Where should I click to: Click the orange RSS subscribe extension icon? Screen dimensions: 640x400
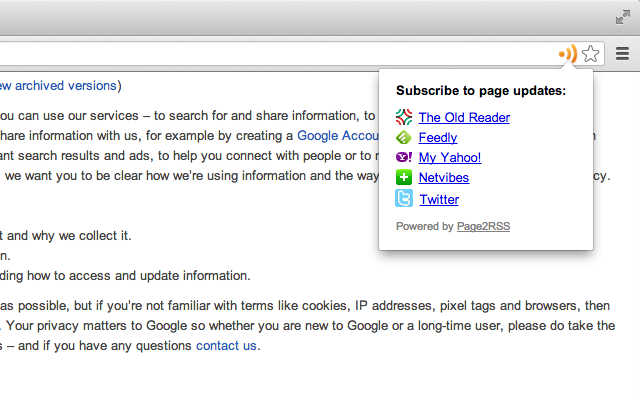(568, 53)
